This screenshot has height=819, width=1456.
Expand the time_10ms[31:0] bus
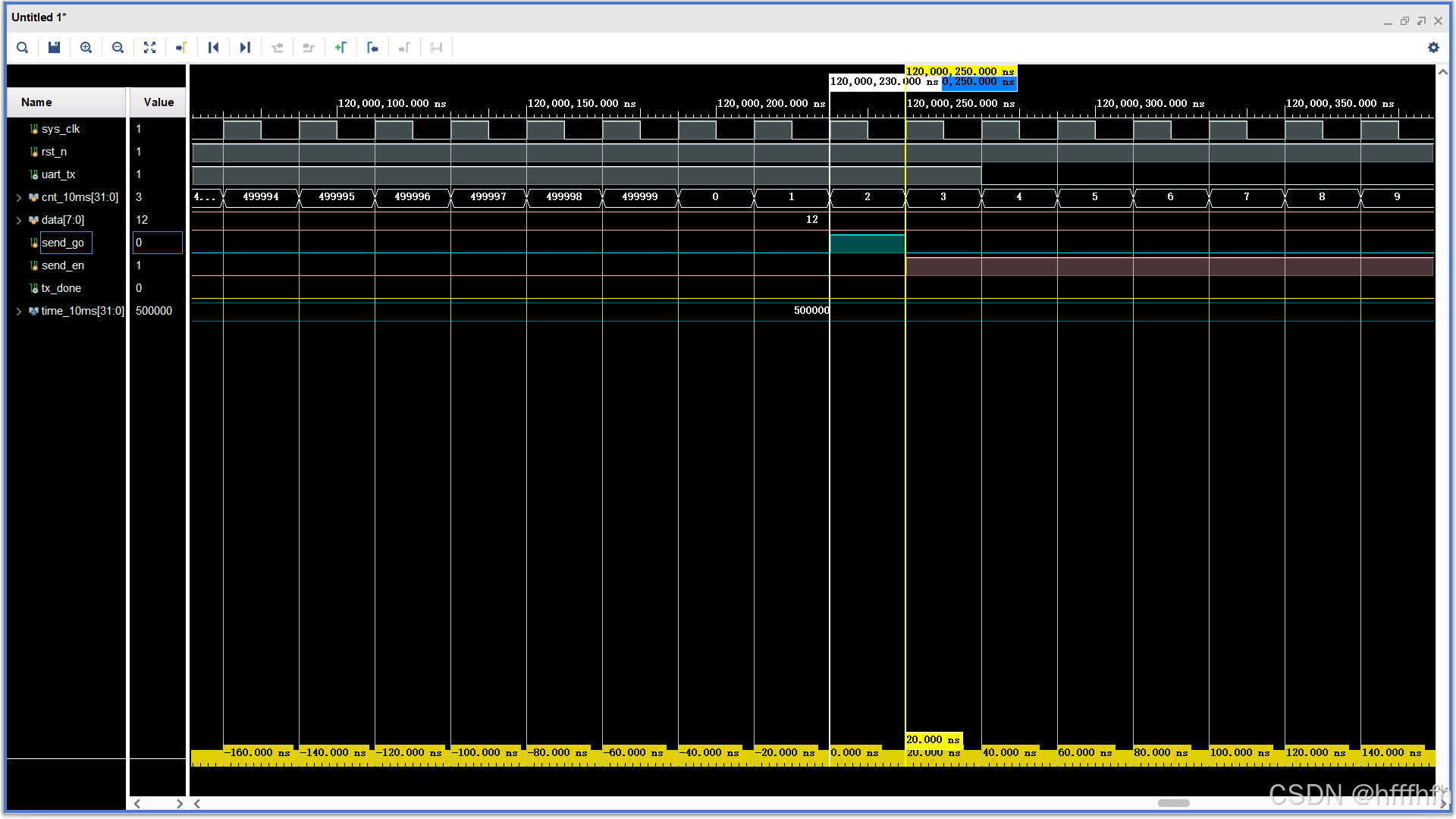[19, 311]
